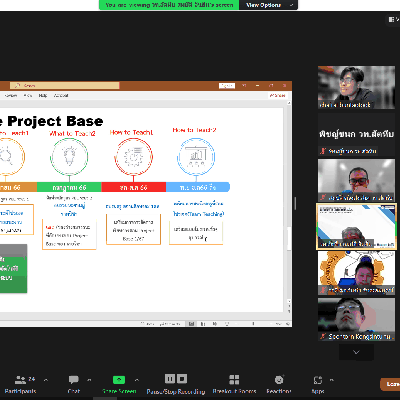The image size is (400, 400).
Task: Open the Participants panel icon
Action: coord(20,379)
